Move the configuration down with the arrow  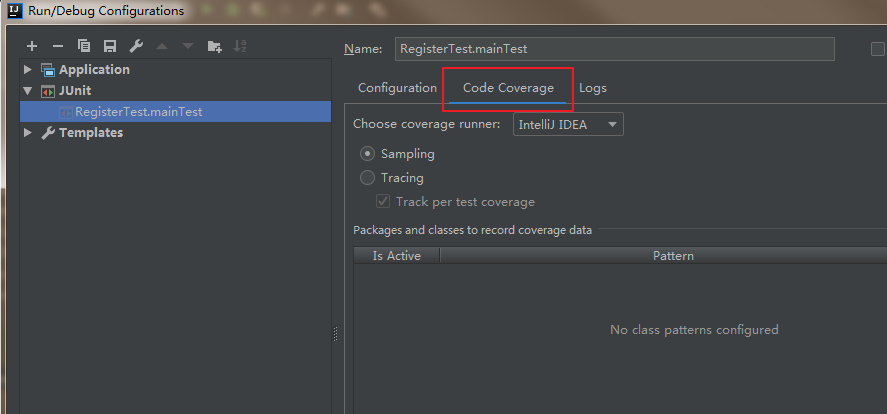pos(188,46)
